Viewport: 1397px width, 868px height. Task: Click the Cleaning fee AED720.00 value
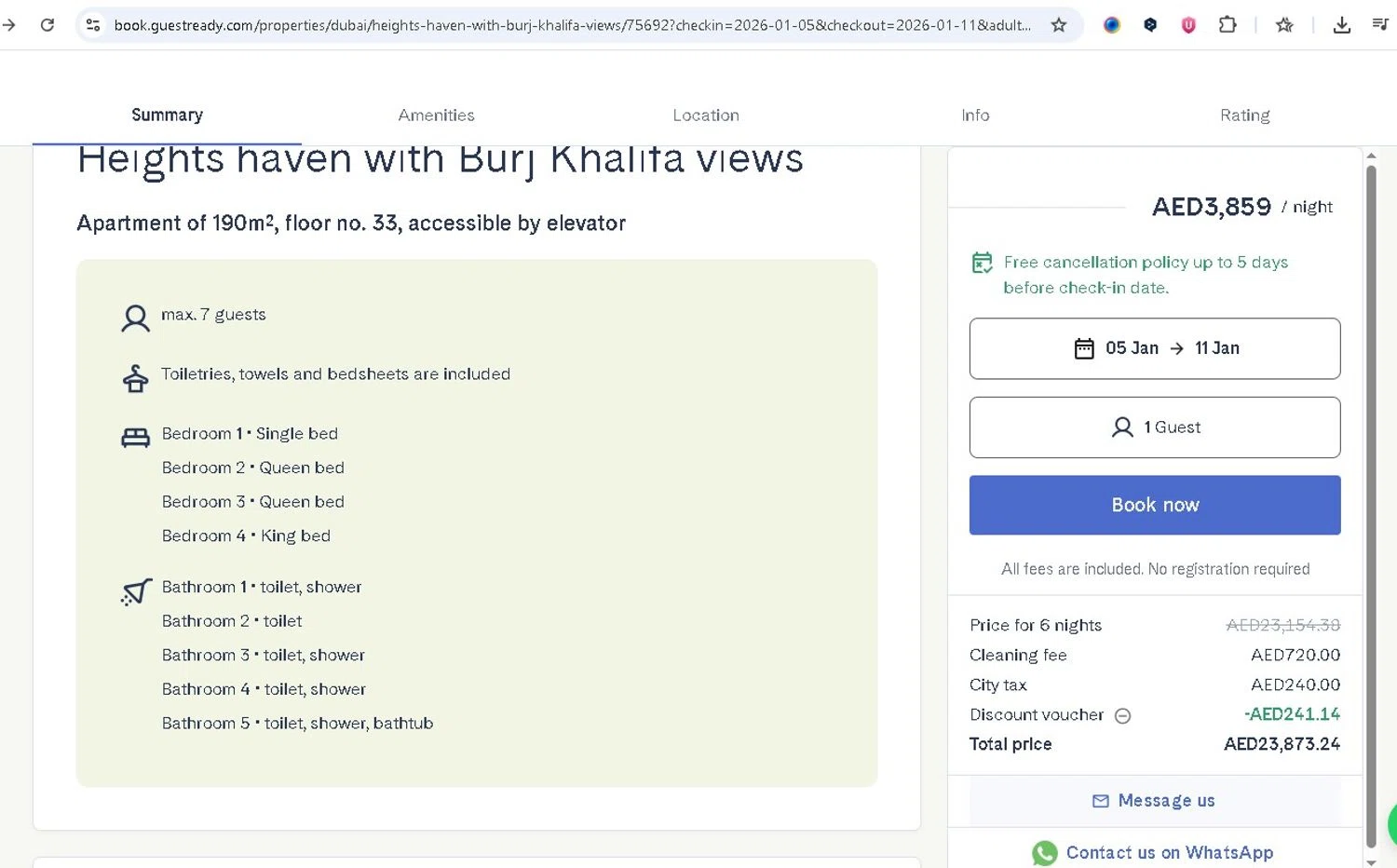pyautogui.click(x=1295, y=655)
